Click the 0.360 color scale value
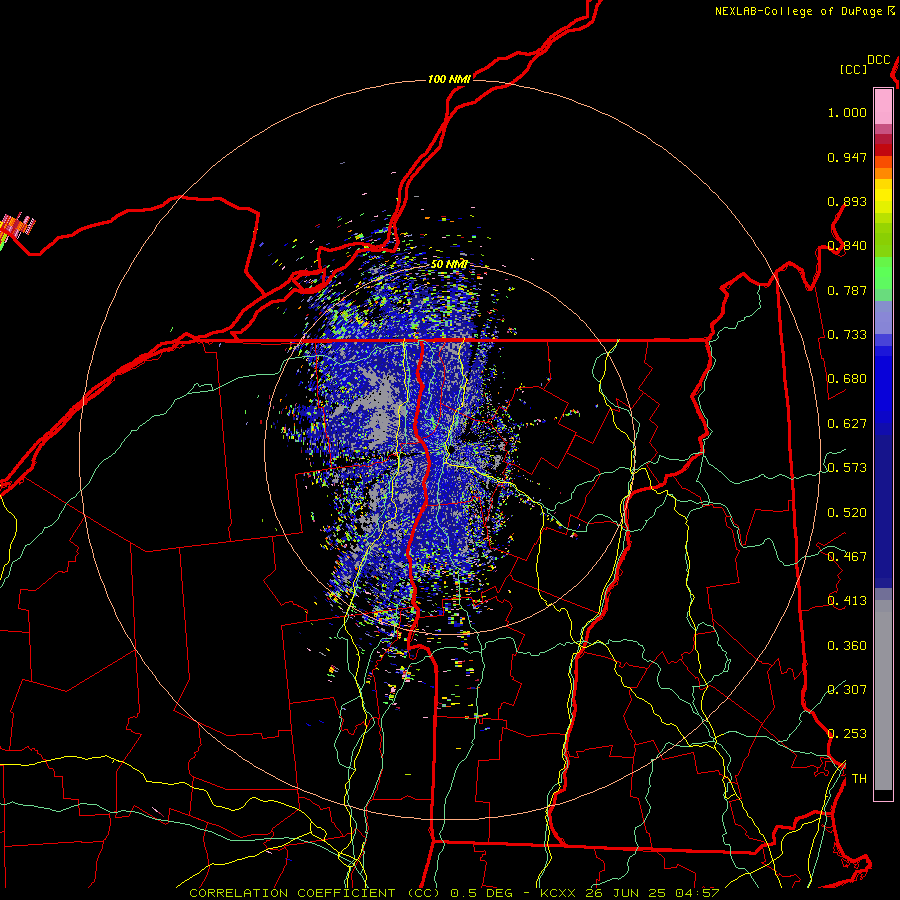900x900 pixels. point(847,646)
